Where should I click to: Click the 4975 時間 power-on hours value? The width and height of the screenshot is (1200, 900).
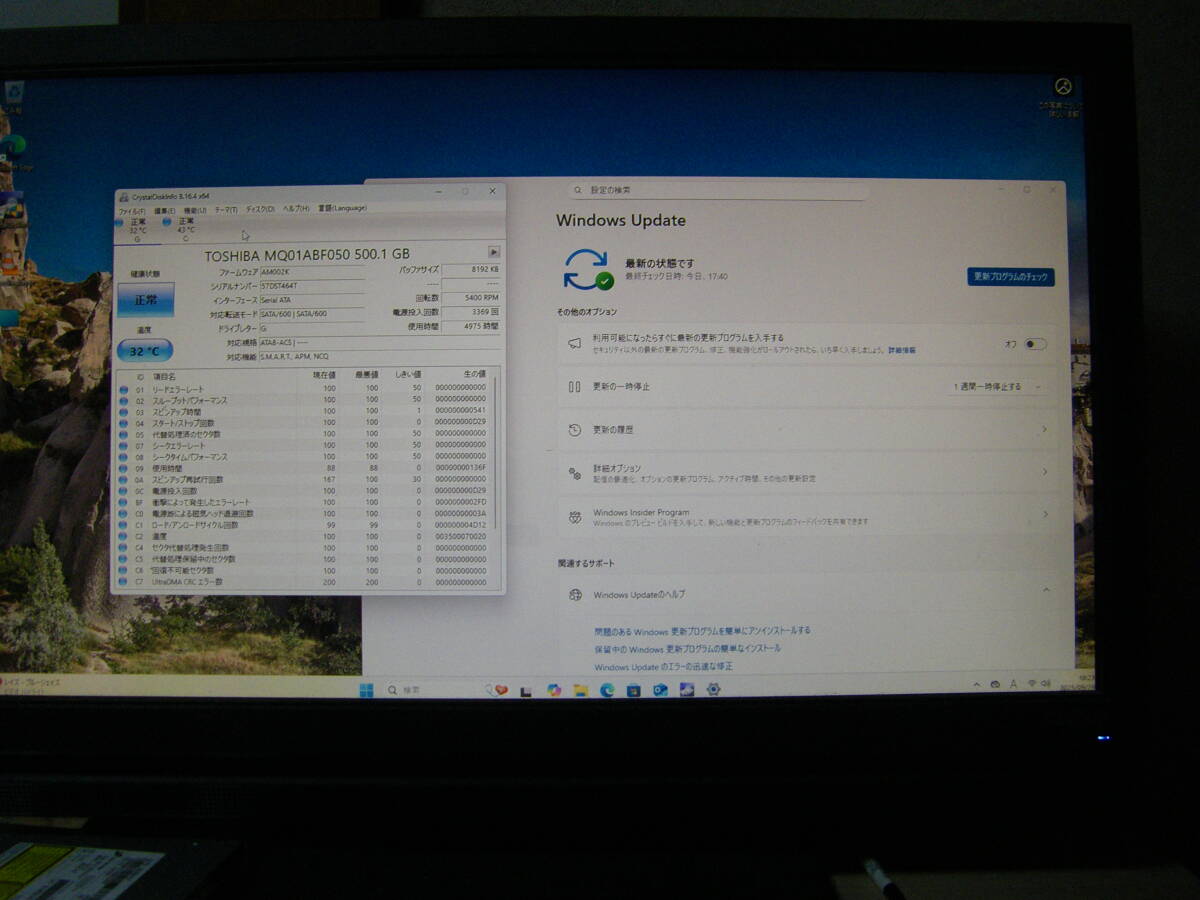471,326
